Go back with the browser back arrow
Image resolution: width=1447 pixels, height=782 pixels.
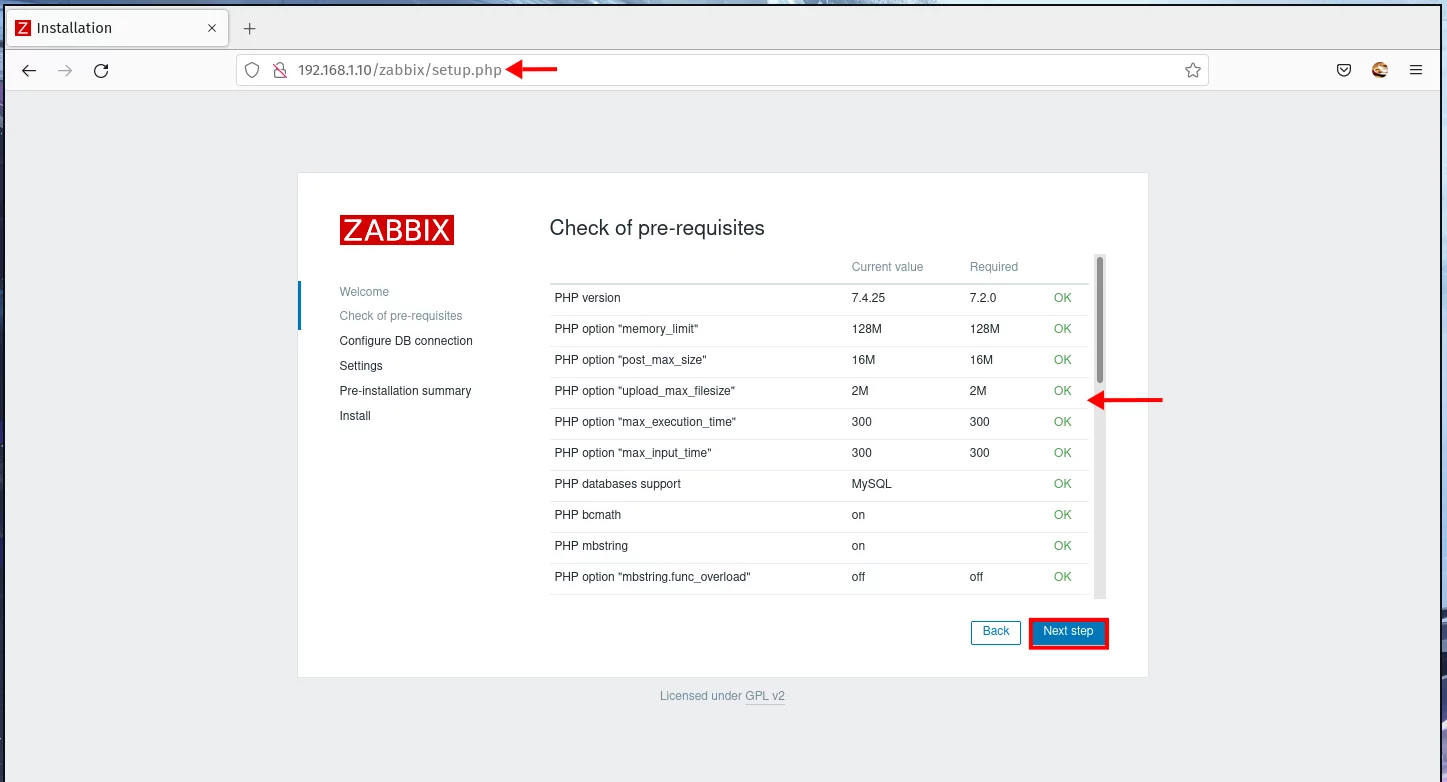[29, 71]
